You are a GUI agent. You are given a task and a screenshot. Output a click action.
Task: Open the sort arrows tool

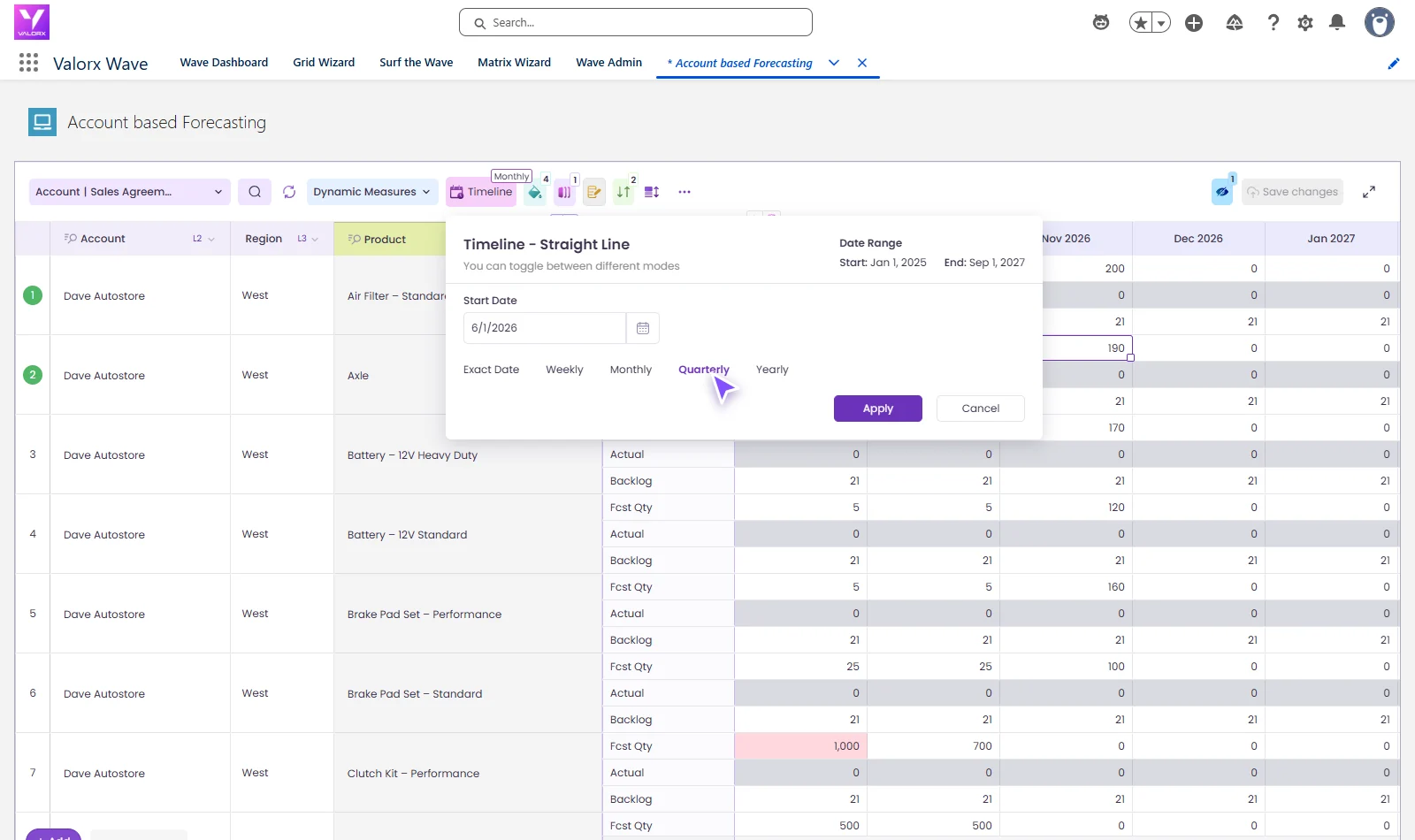point(623,192)
